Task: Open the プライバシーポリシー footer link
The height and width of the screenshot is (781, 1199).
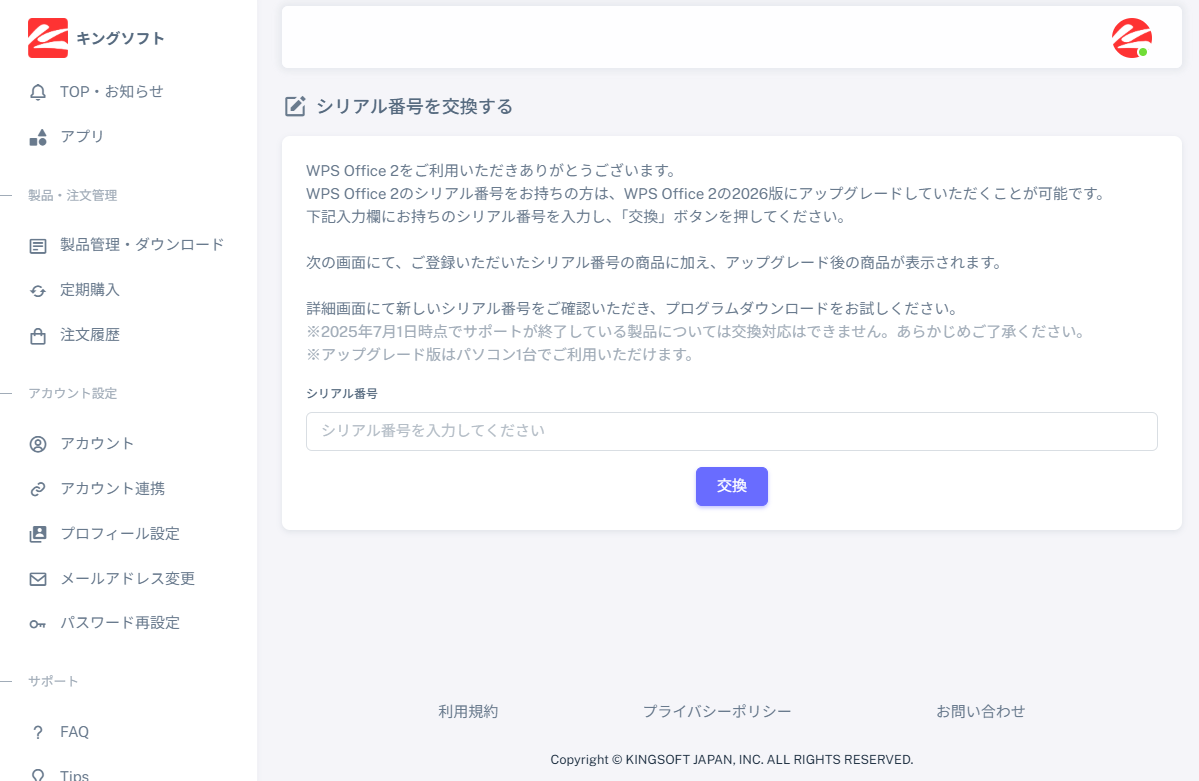Action: tap(717, 712)
